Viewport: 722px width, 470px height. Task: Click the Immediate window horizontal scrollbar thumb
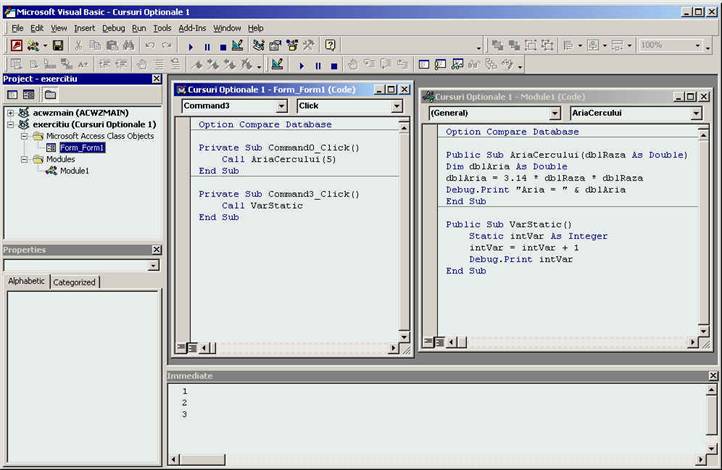202,459
